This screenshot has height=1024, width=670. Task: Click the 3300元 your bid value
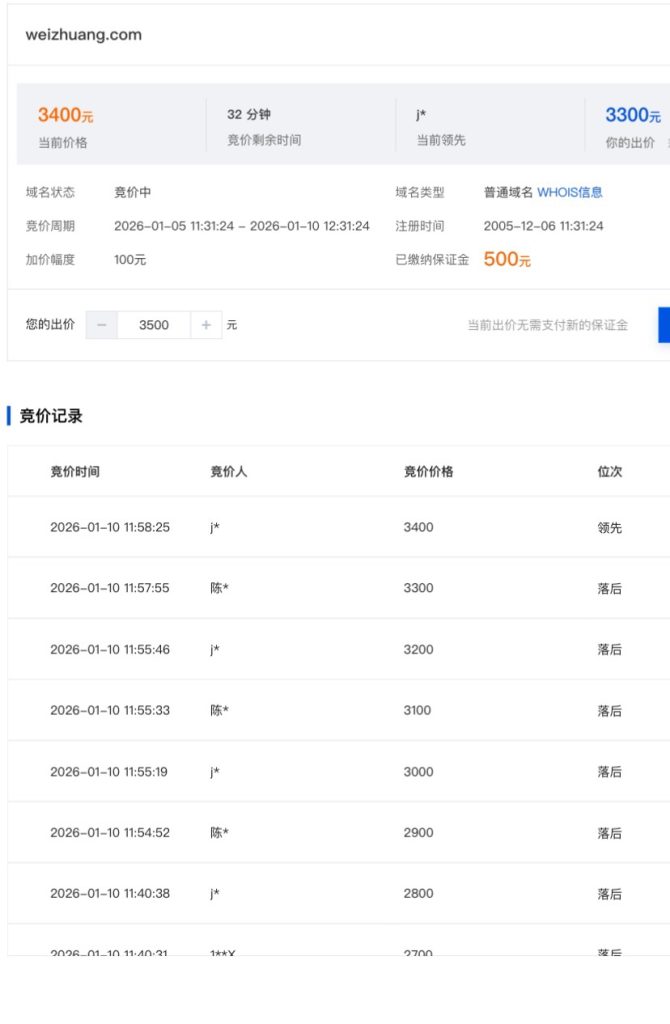coord(632,116)
